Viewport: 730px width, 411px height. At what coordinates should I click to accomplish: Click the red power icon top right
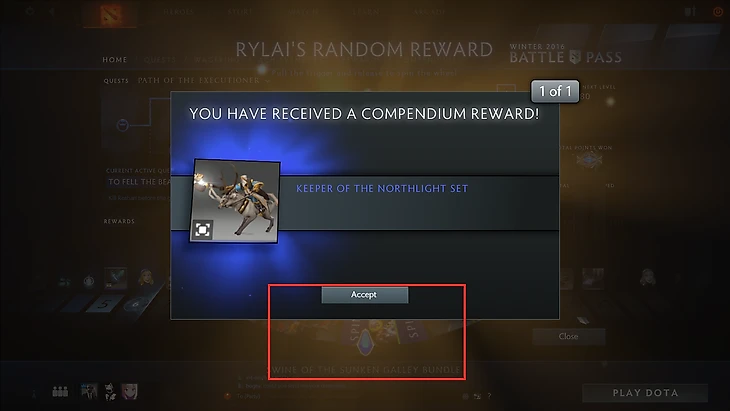717,12
